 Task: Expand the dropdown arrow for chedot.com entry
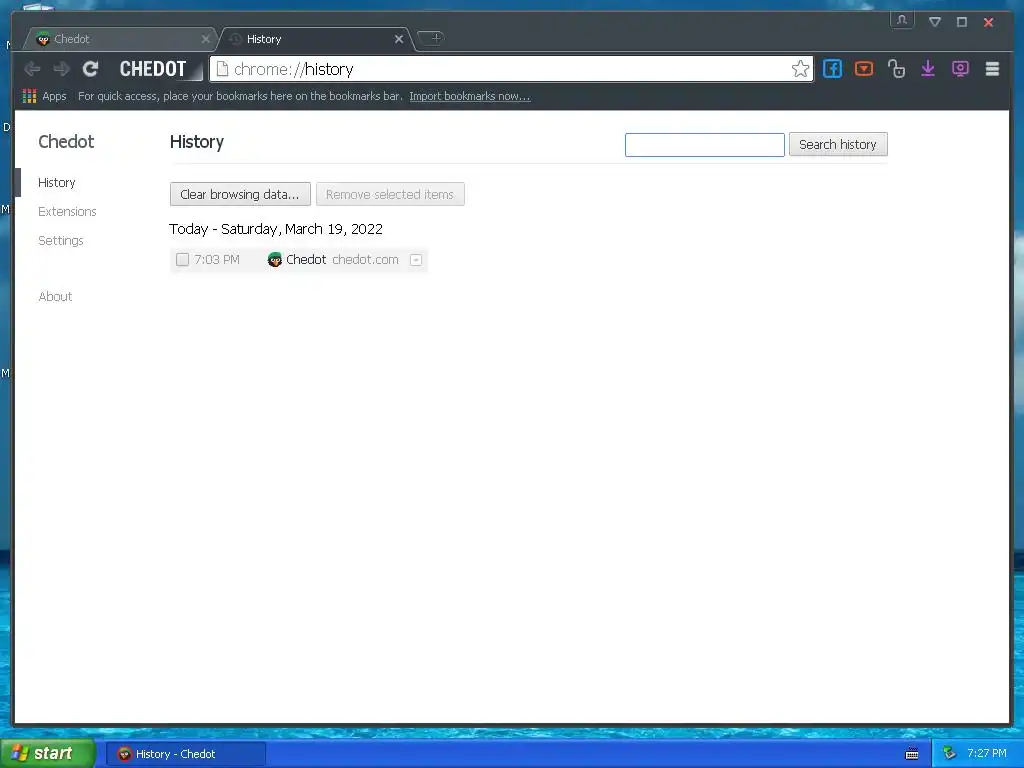click(415, 260)
